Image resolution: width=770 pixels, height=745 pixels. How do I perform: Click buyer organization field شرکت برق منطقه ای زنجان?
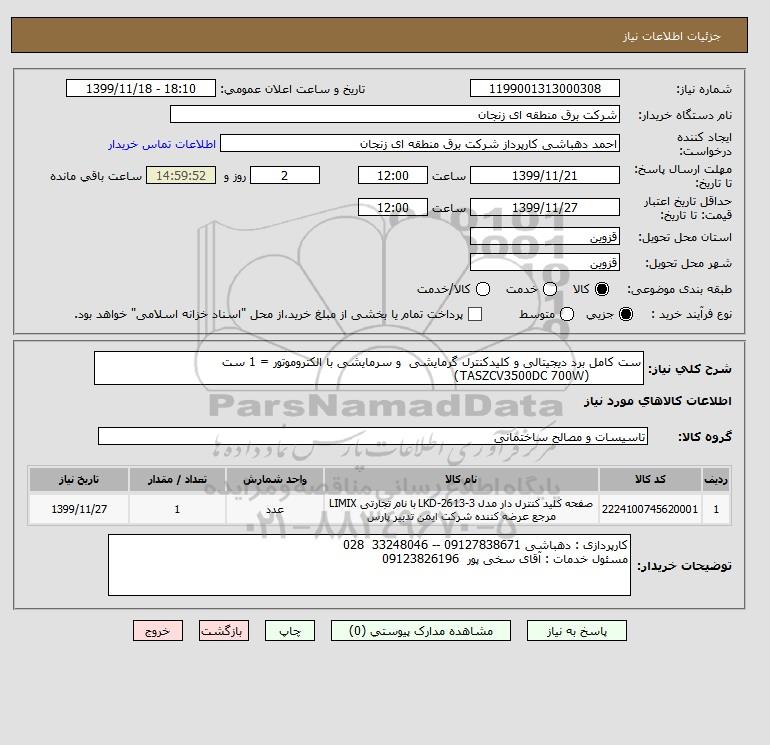point(395,114)
